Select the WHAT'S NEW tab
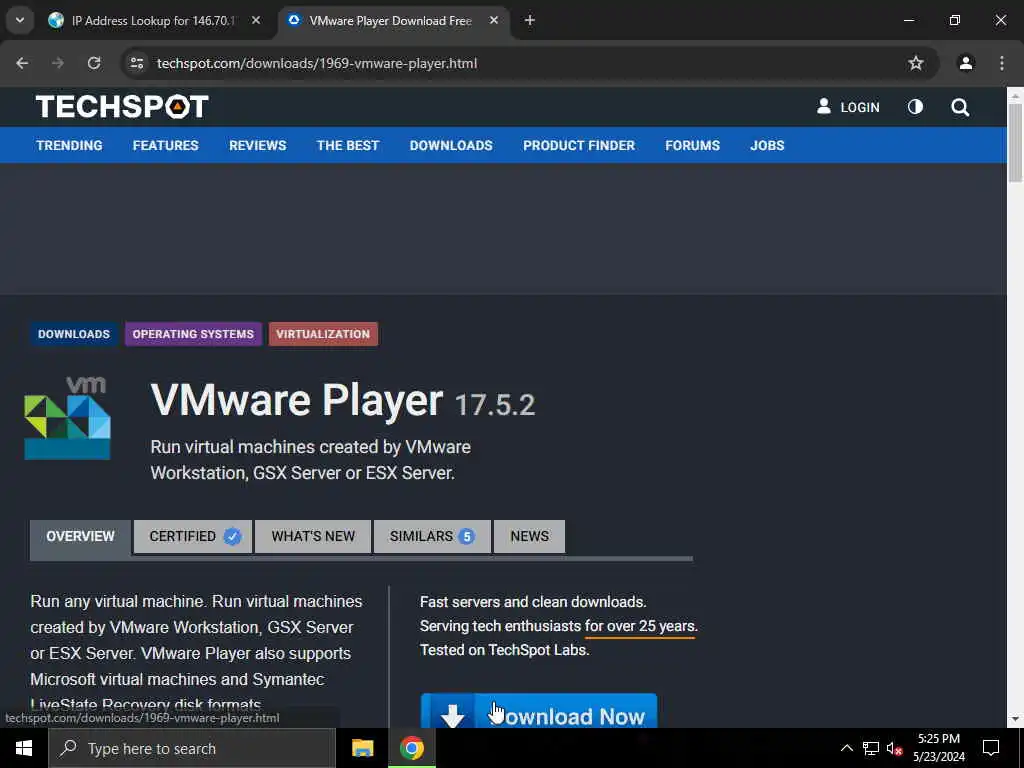This screenshot has width=1024, height=768. [x=313, y=536]
